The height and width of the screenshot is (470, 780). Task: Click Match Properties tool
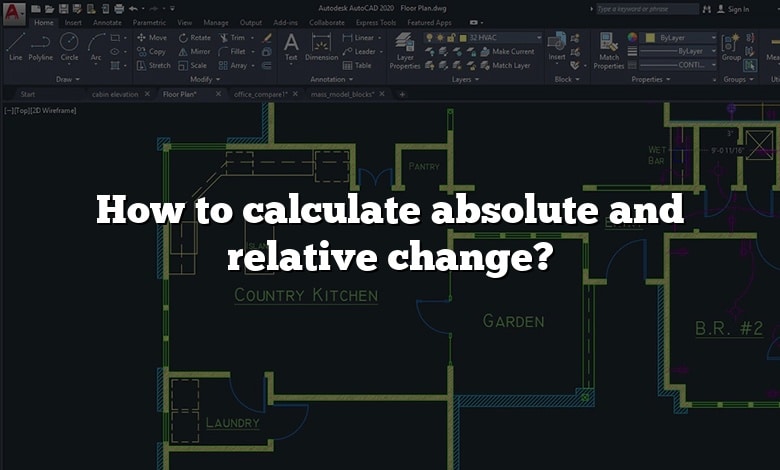pos(609,51)
